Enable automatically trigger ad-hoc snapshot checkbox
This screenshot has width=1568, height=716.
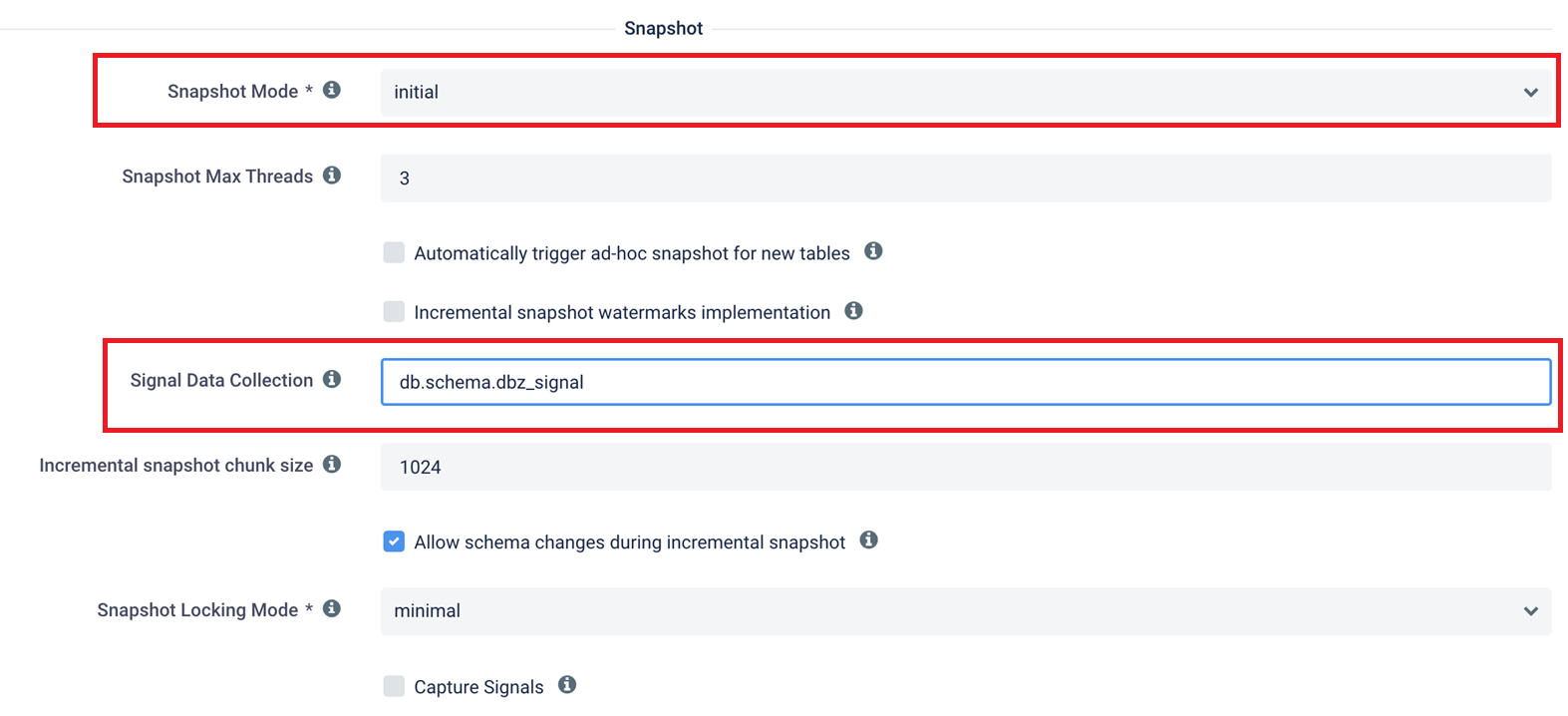[394, 252]
